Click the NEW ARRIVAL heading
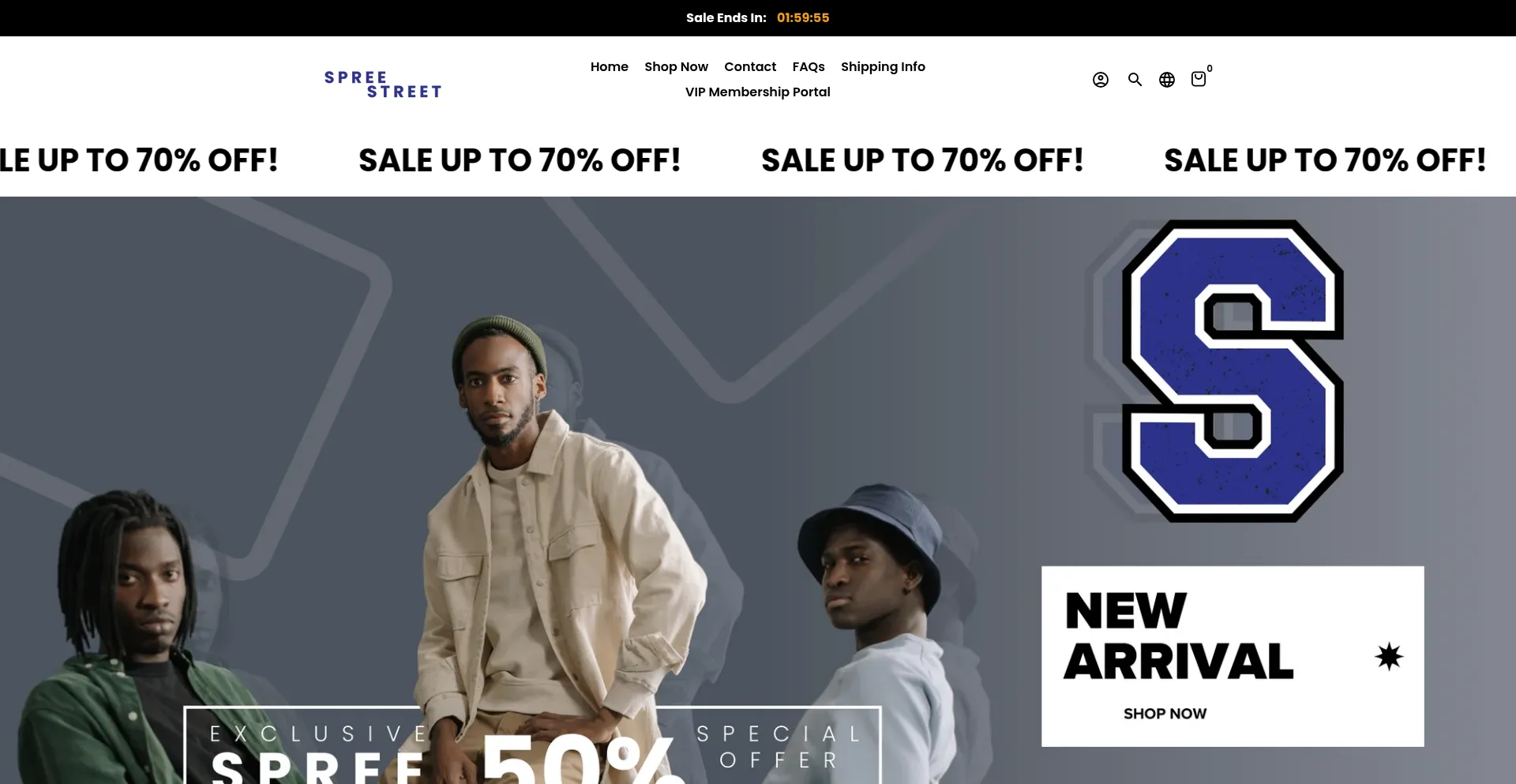 (x=1178, y=636)
